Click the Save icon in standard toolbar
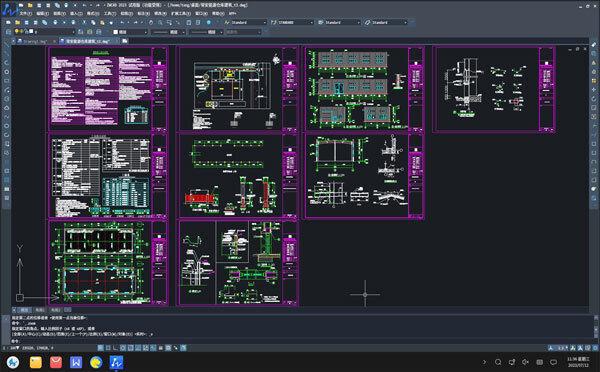Image resolution: width=600 pixels, height=372 pixels. click(x=26, y=22)
